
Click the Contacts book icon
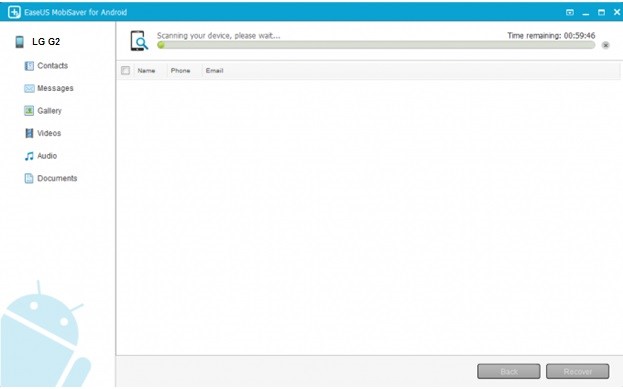[29, 66]
